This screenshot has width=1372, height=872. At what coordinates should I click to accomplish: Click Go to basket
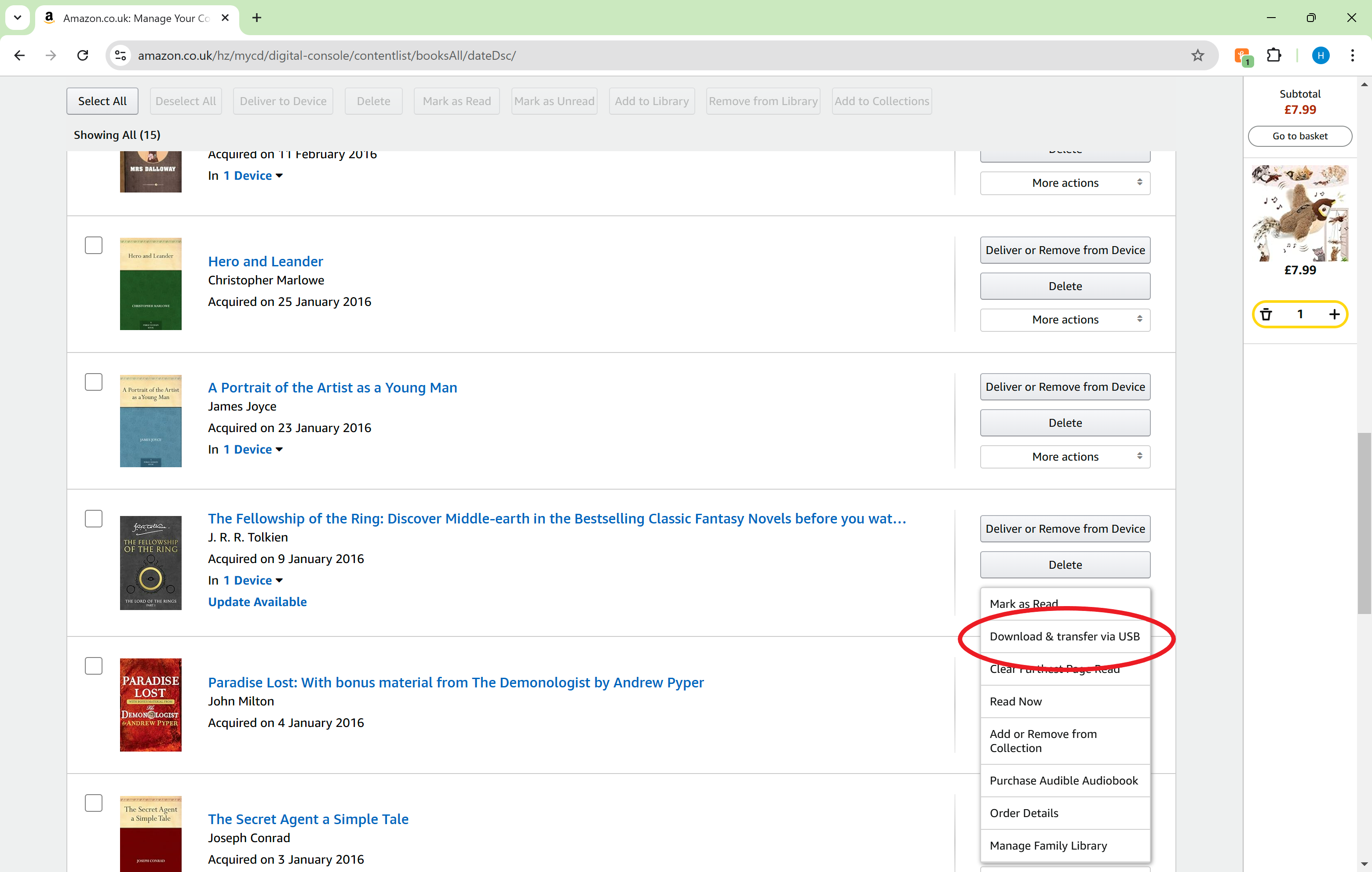[x=1299, y=135]
